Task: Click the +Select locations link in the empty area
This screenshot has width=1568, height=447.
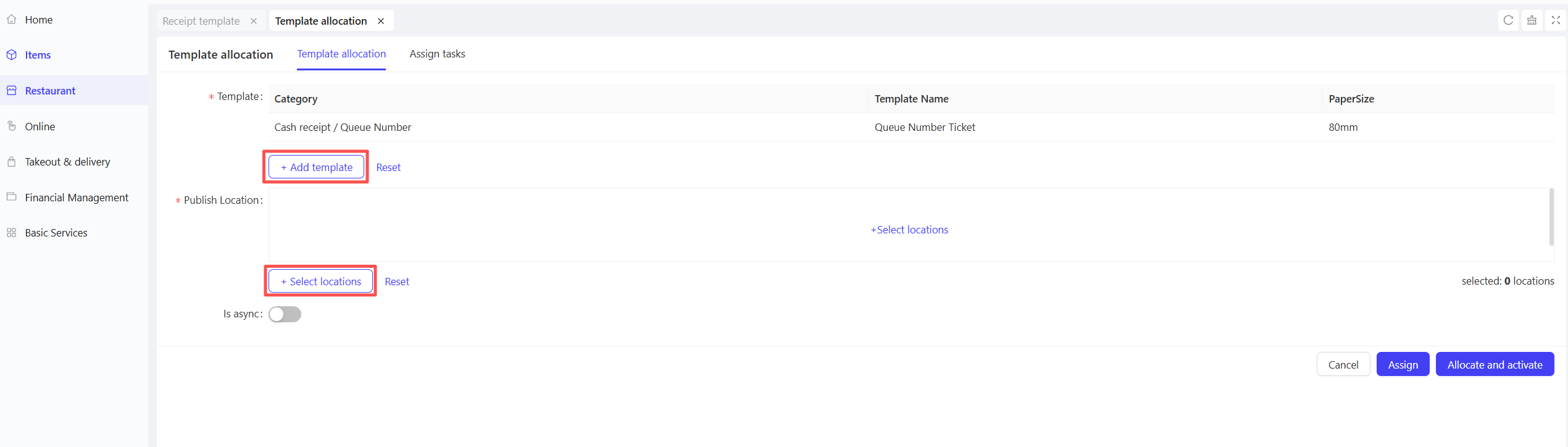Action: pyautogui.click(x=909, y=230)
